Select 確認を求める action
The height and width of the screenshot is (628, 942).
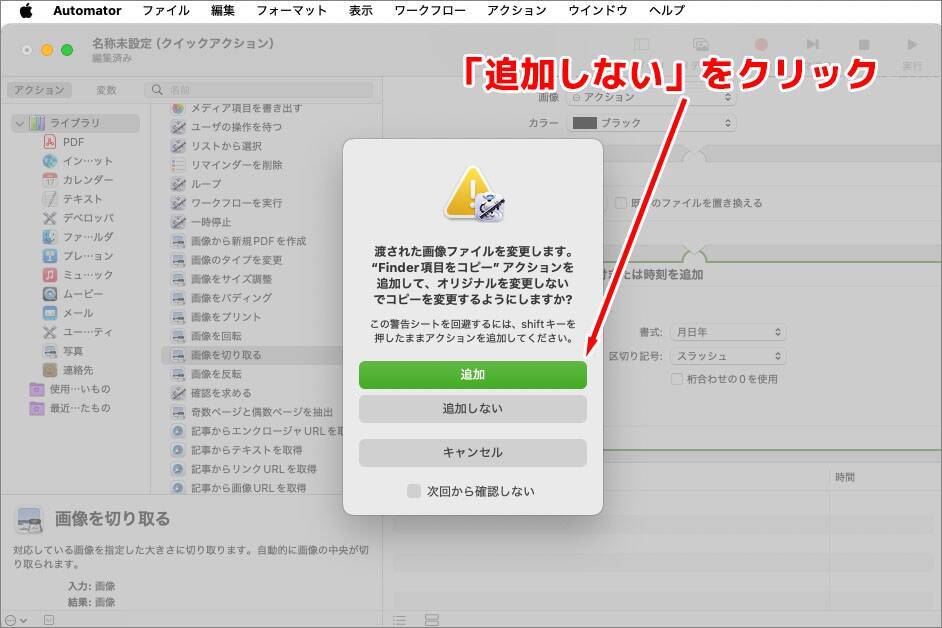click(221, 393)
